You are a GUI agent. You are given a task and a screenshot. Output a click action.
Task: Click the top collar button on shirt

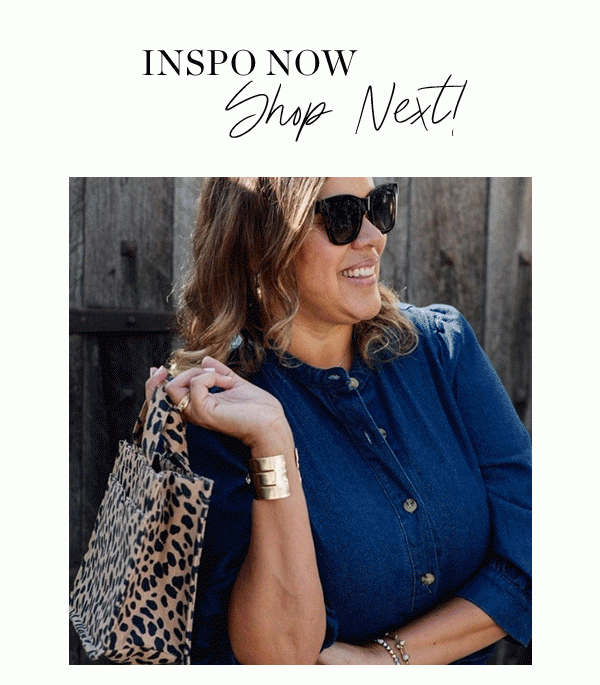(353, 383)
